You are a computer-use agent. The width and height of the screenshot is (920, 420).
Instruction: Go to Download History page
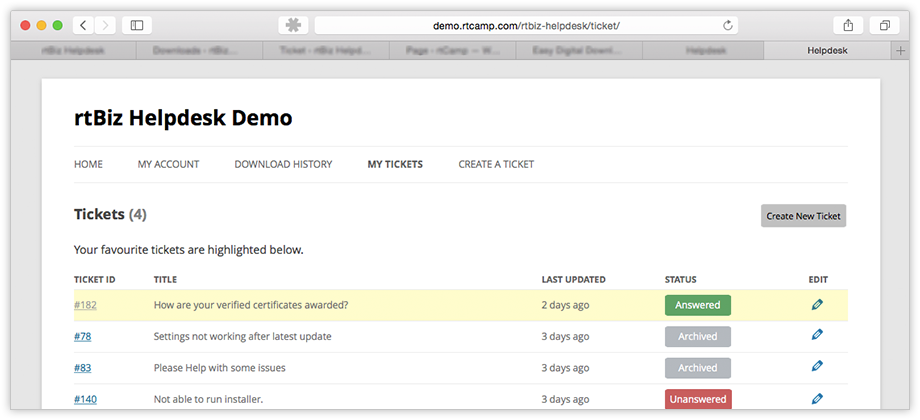coord(283,164)
